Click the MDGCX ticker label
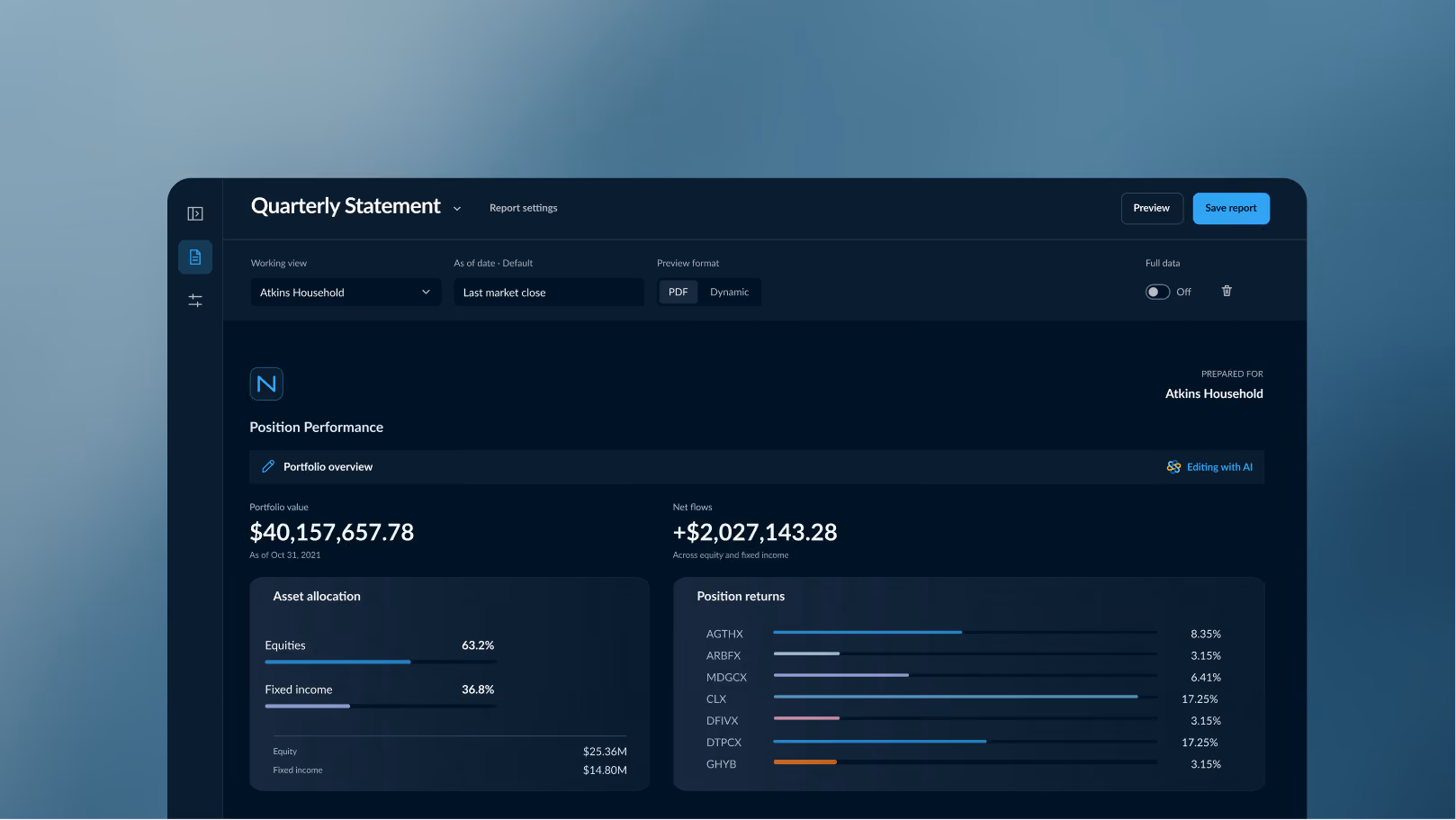 (726, 678)
